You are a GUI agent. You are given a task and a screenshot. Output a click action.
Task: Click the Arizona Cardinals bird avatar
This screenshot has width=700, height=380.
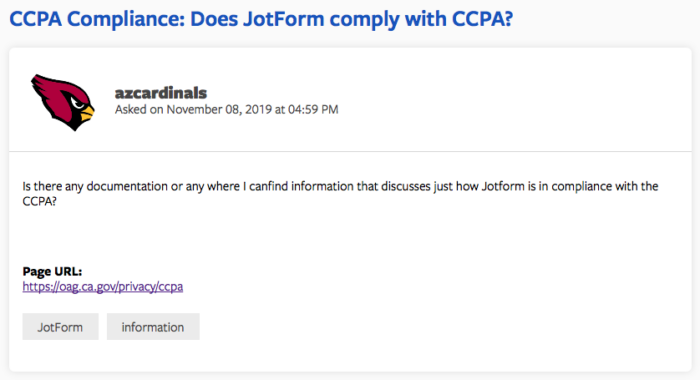(62, 102)
